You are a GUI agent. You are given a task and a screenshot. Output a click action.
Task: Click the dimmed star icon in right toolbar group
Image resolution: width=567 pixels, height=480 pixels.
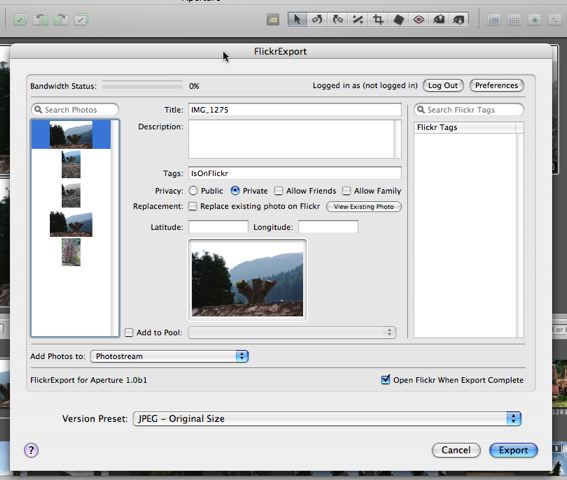tap(534, 20)
